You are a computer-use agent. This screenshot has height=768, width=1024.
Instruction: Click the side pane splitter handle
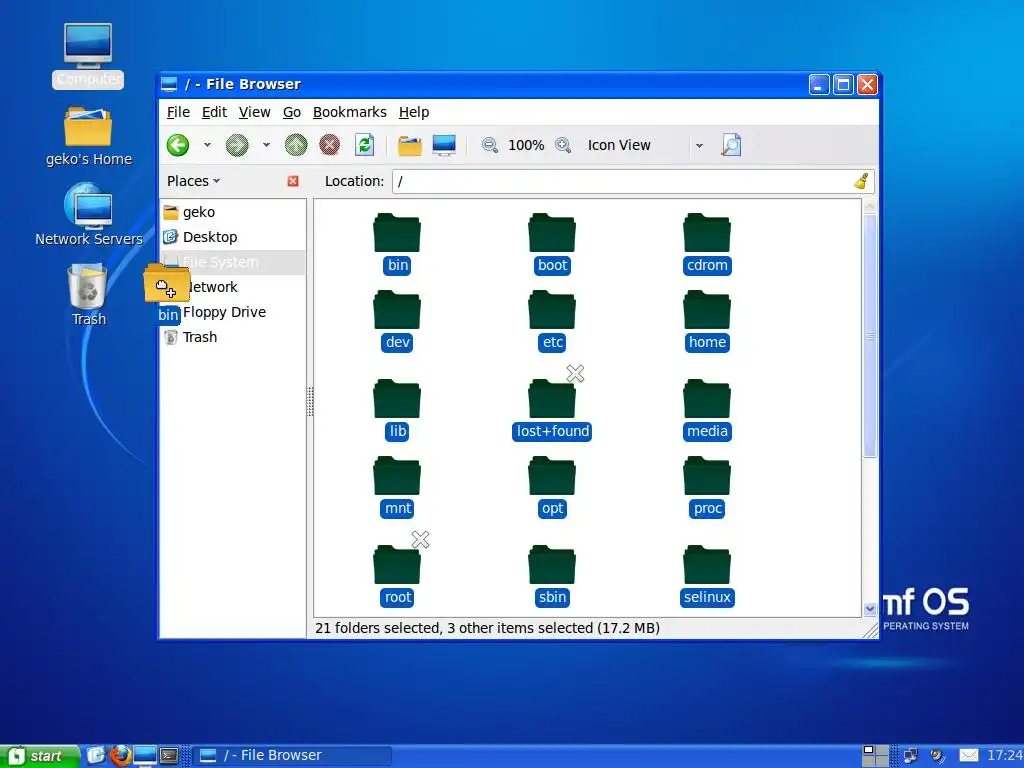click(x=310, y=401)
